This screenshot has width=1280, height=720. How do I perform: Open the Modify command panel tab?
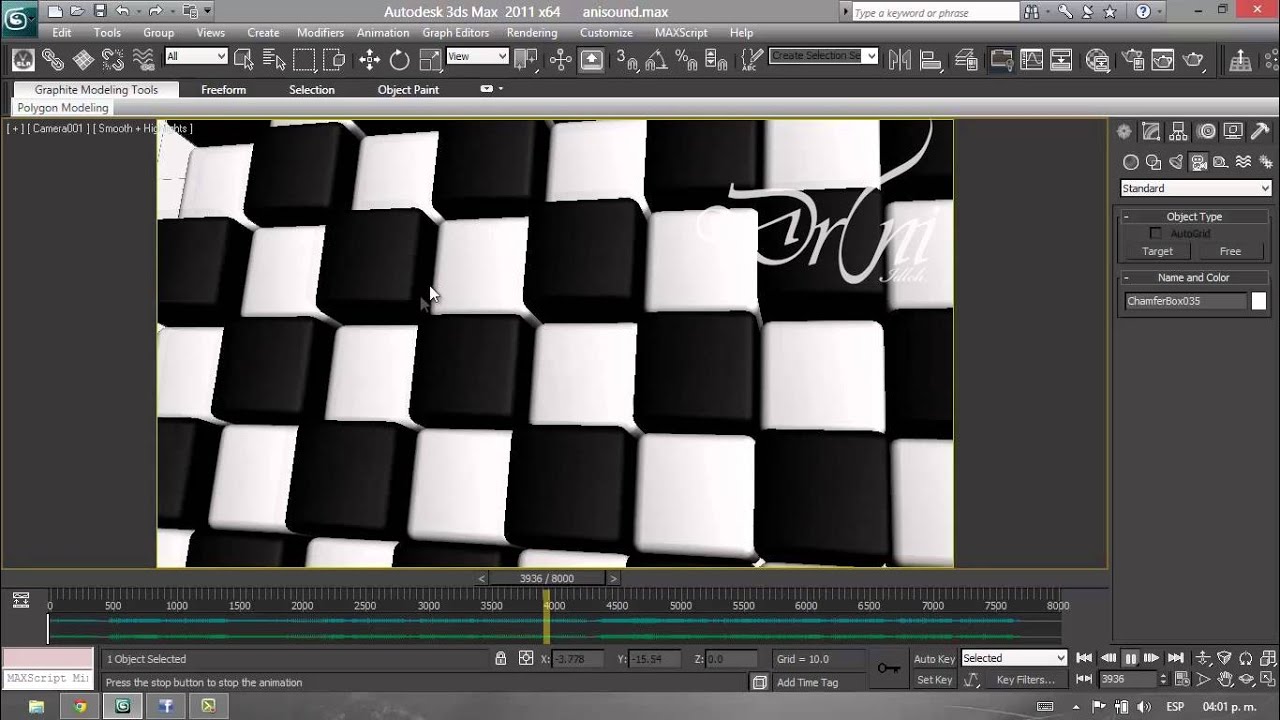[1152, 131]
